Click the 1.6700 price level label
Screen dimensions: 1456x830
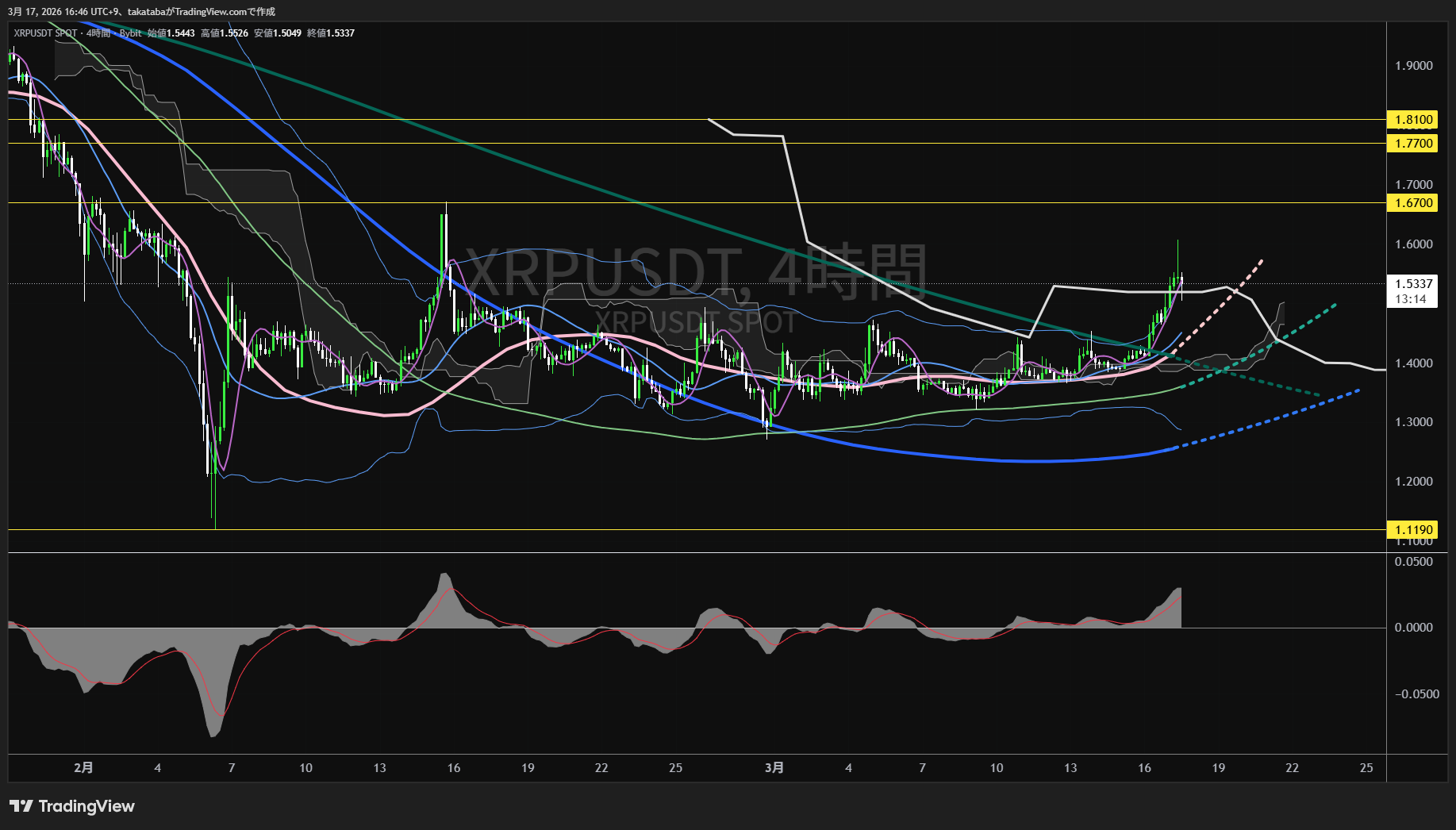[1413, 203]
